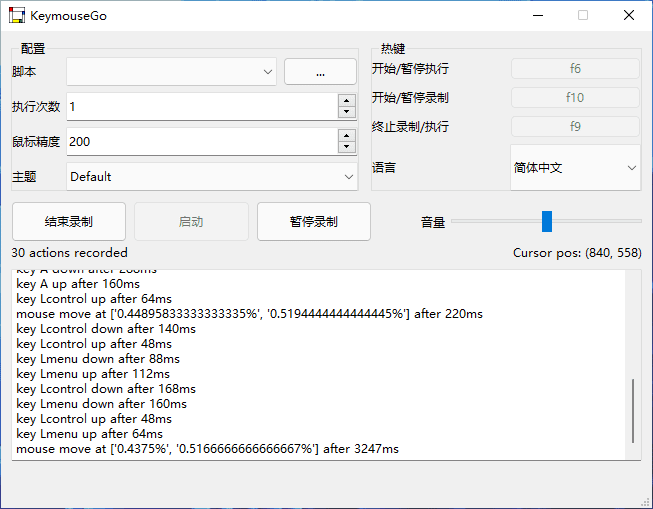Expand the 主题 Default theme dropdown
The height and width of the screenshot is (509, 653).
[x=211, y=177]
